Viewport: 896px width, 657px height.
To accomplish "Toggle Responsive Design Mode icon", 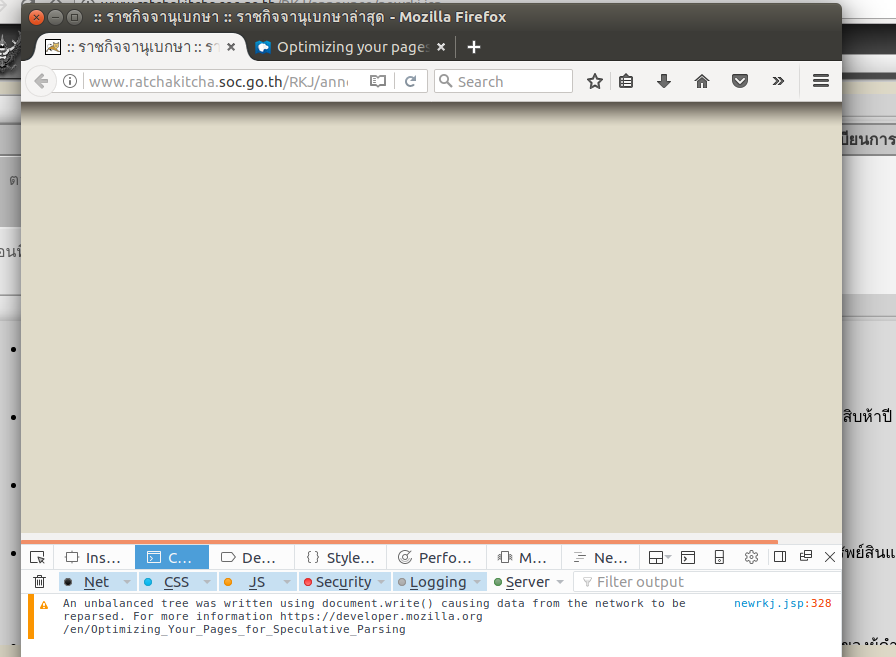I will click(719, 557).
